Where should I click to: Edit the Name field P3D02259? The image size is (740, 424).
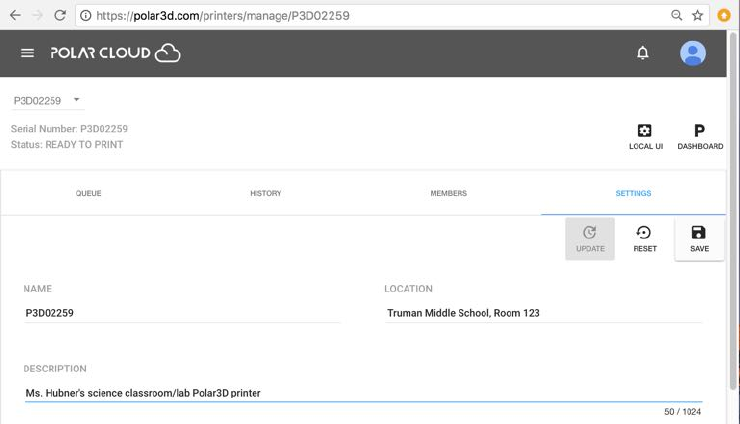(182, 313)
